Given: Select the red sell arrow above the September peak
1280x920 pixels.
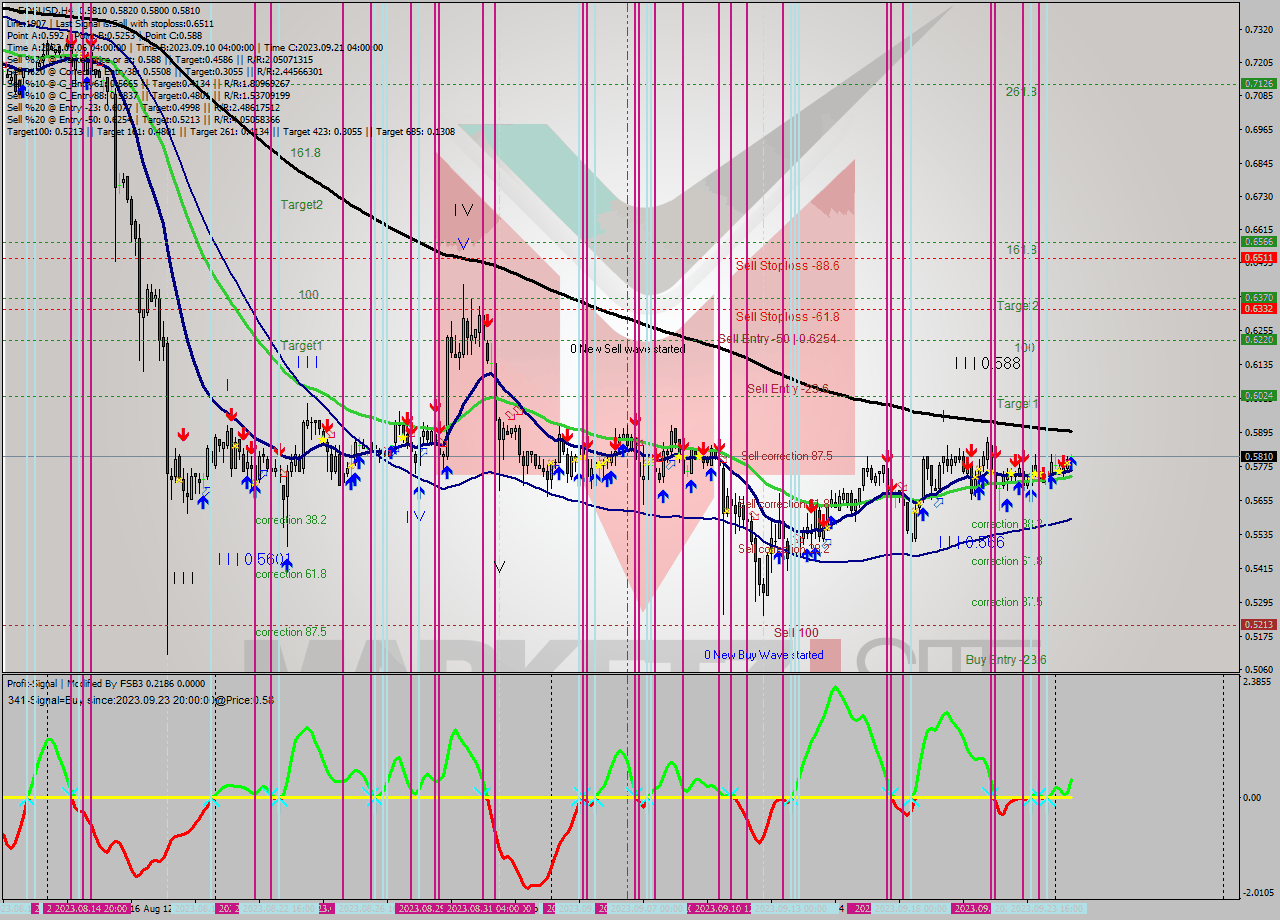Looking at the screenshot, I should pos(972,448).
